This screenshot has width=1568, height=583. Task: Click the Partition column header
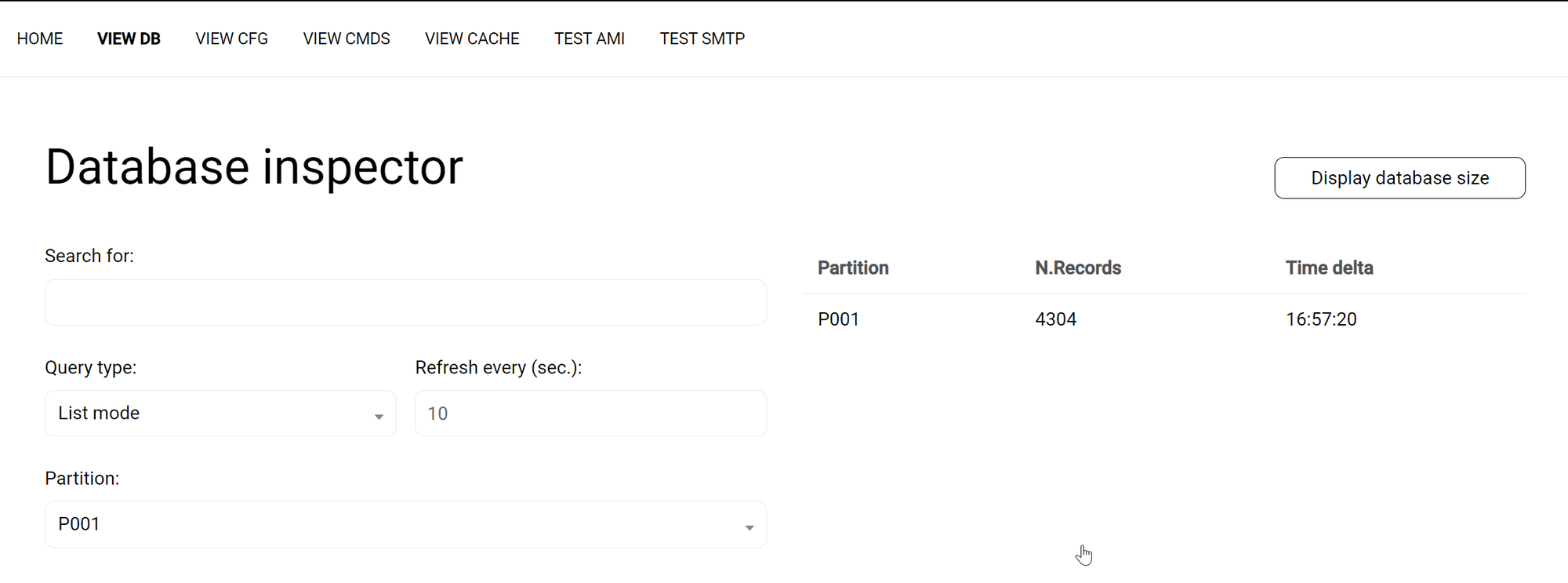[x=853, y=268]
